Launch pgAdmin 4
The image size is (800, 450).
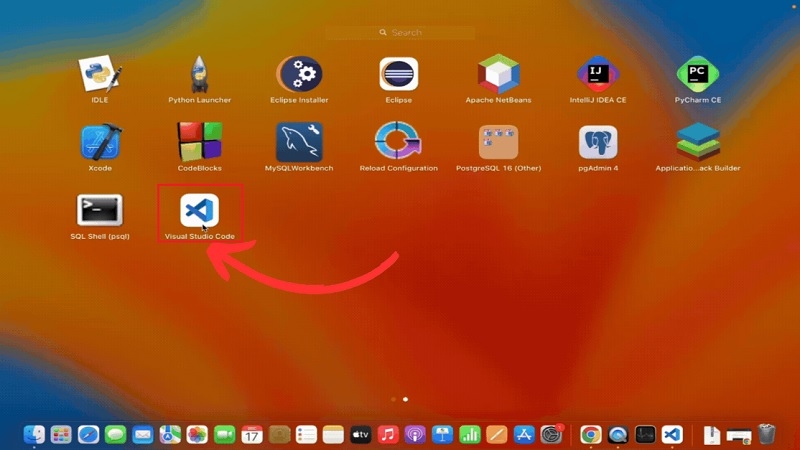598,142
